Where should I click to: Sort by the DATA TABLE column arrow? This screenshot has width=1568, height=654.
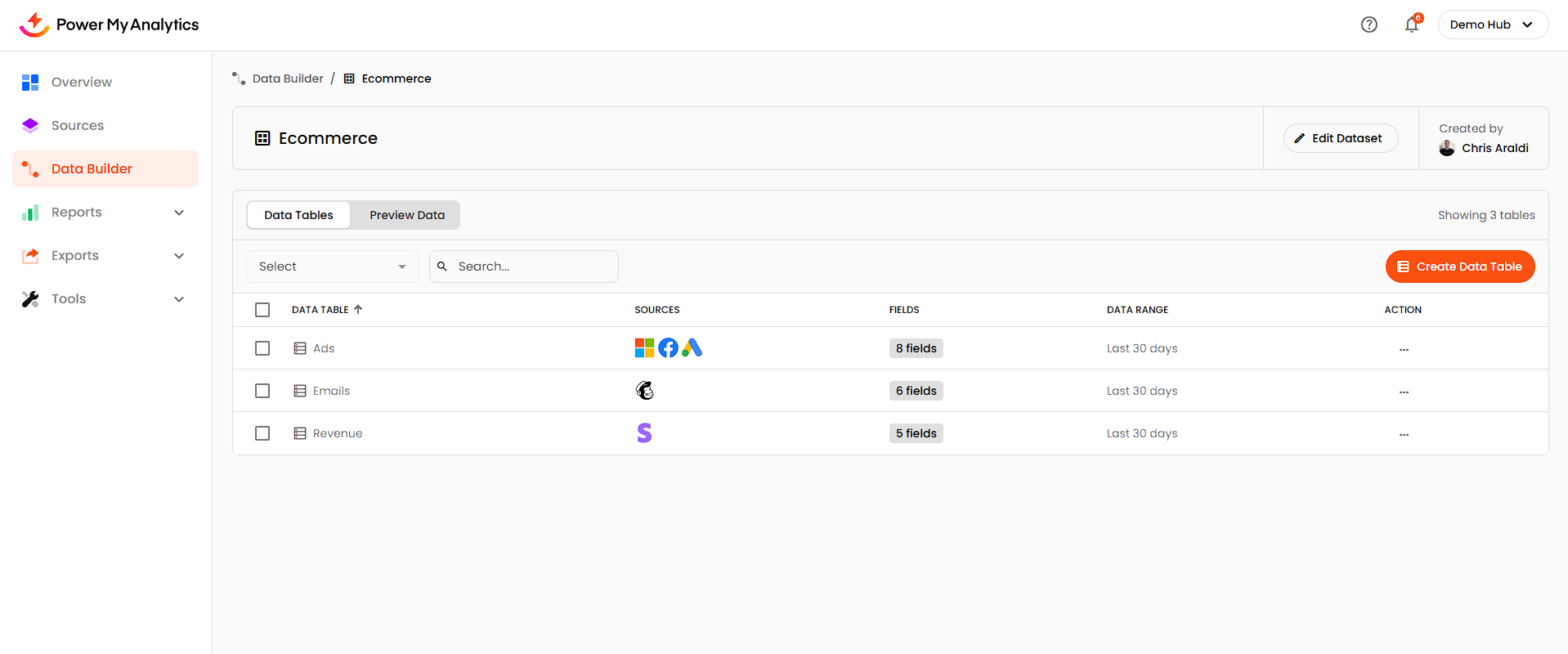(358, 310)
